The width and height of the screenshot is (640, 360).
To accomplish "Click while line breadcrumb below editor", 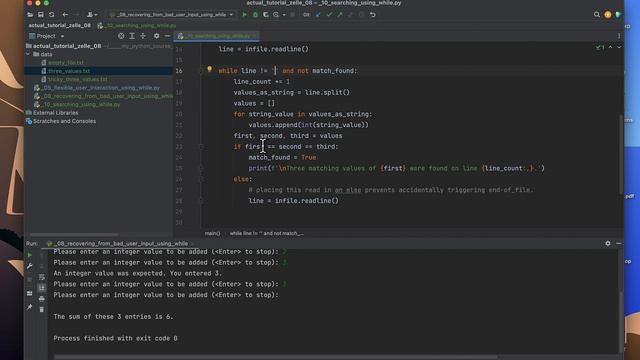I will (267, 233).
